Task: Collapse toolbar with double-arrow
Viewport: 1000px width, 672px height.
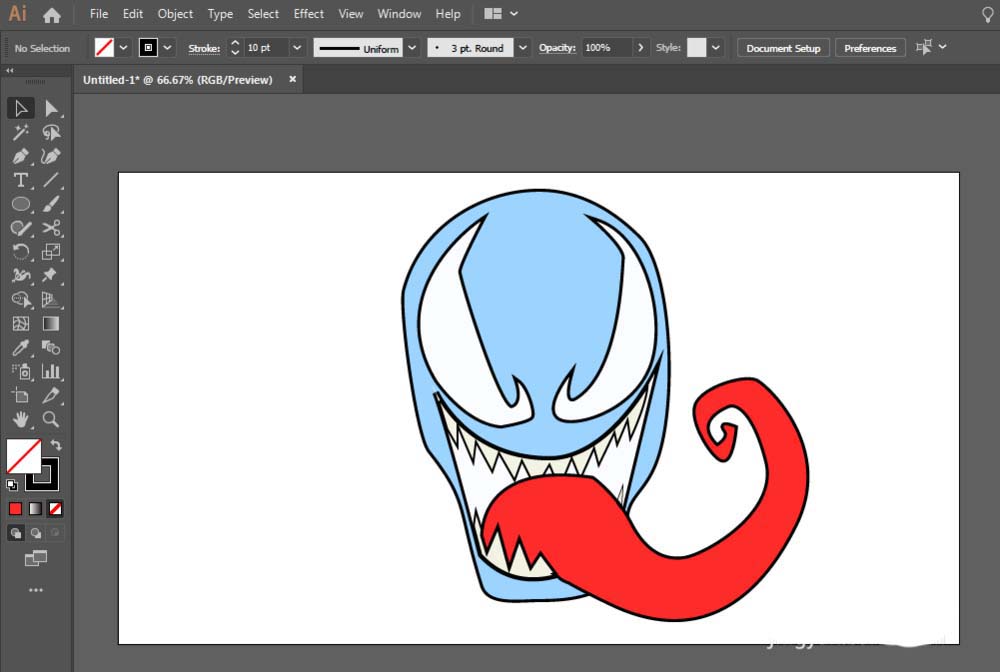Action: click(10, 70)
